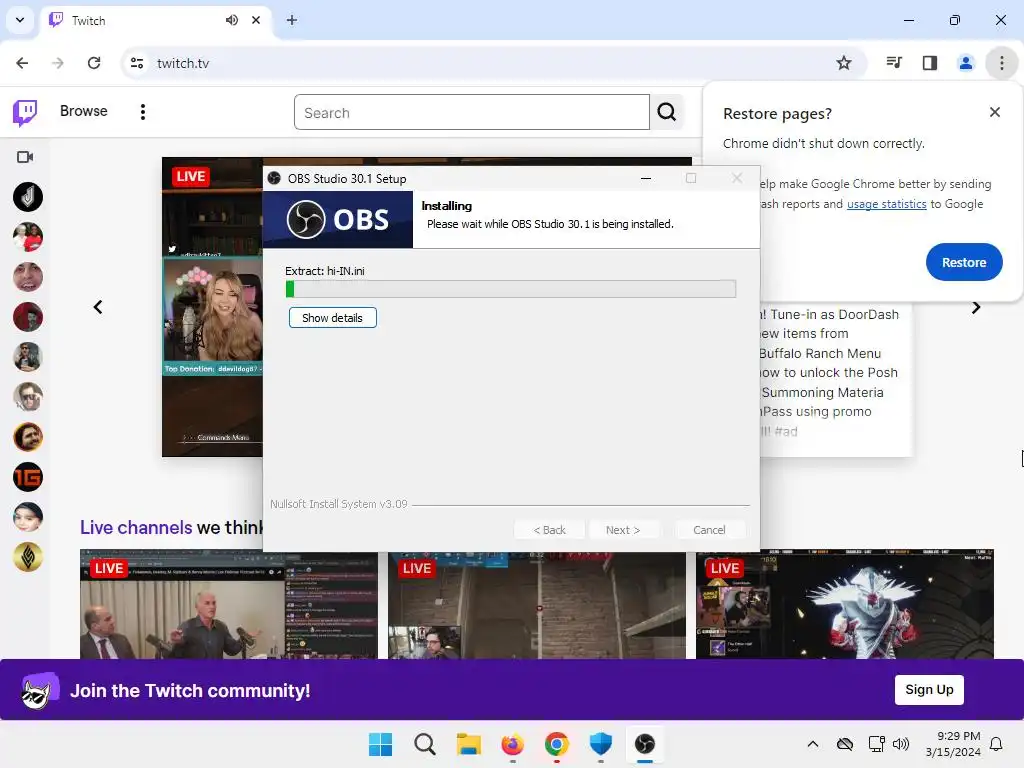Open the second sidebar channel avatar
1024x768 pixels.
28,237
